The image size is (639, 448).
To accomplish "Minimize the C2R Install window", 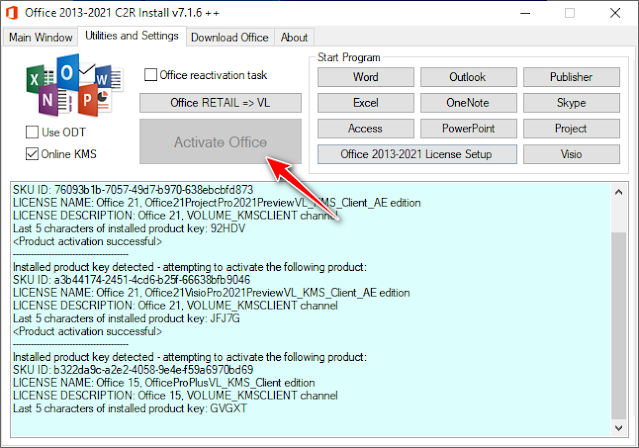I will pyautogui.click(x=525, y=13).
